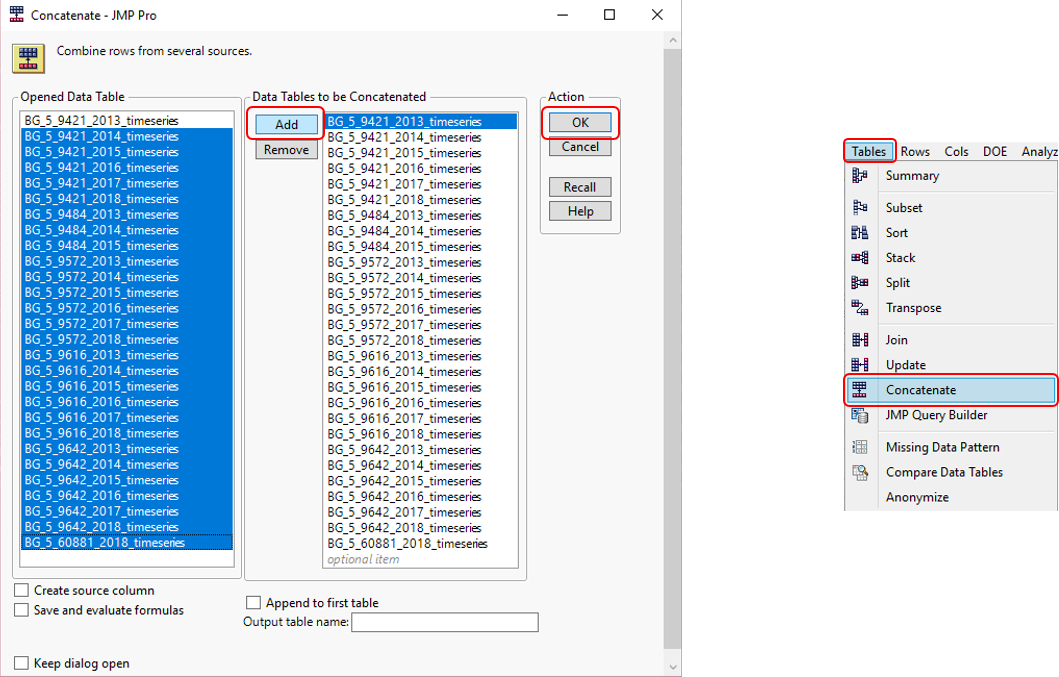Click the Transpose icon in Tables menu
The height and width of the screenshot is (677, 1059).
[860, 307]
